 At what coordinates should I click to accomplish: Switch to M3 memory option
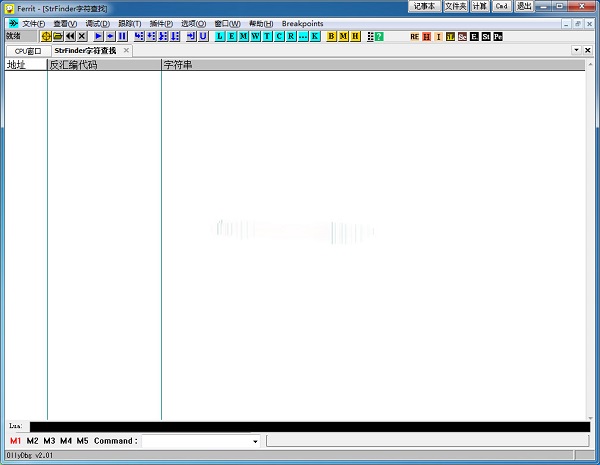click(x=49, y=441)
